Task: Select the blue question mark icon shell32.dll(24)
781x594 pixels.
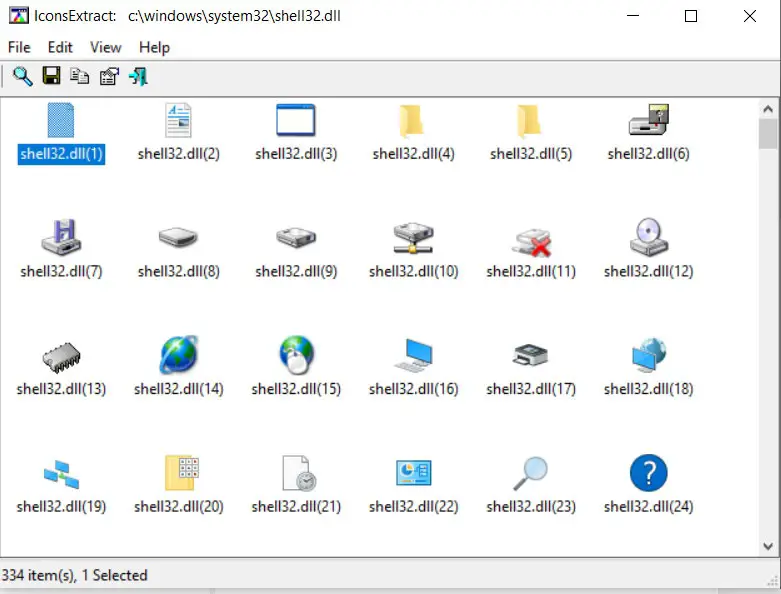Action: point(649,473)
